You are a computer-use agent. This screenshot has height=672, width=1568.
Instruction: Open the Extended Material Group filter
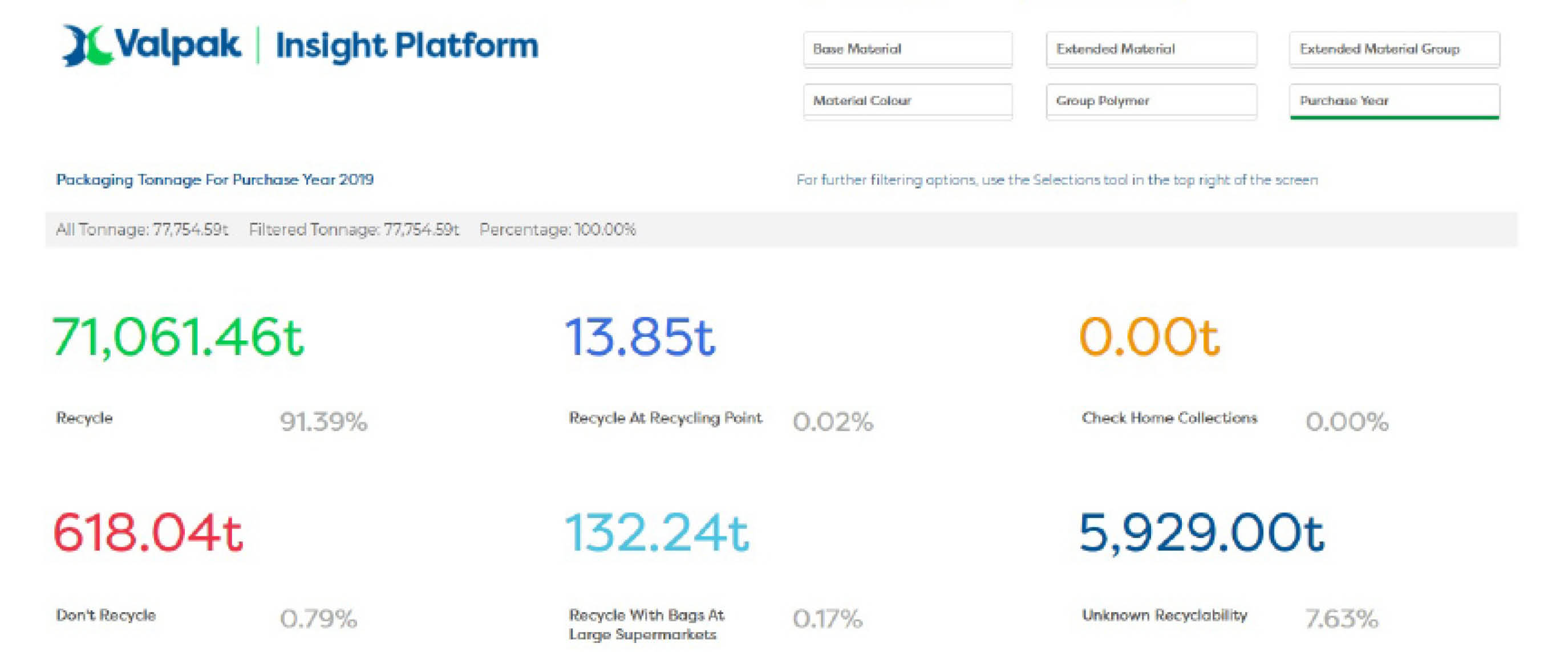1394,48
